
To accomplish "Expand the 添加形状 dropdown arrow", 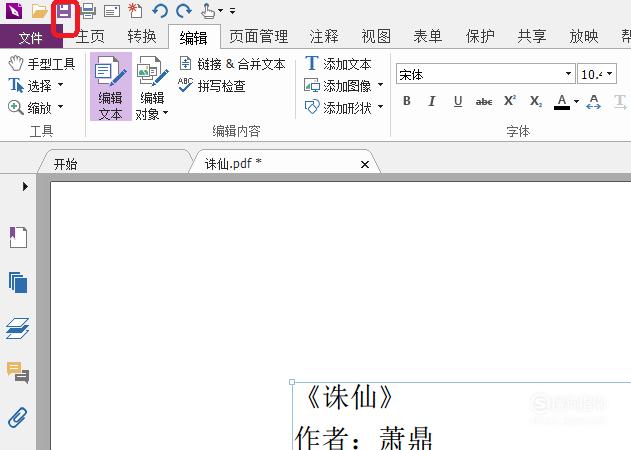I will [380, 107].
